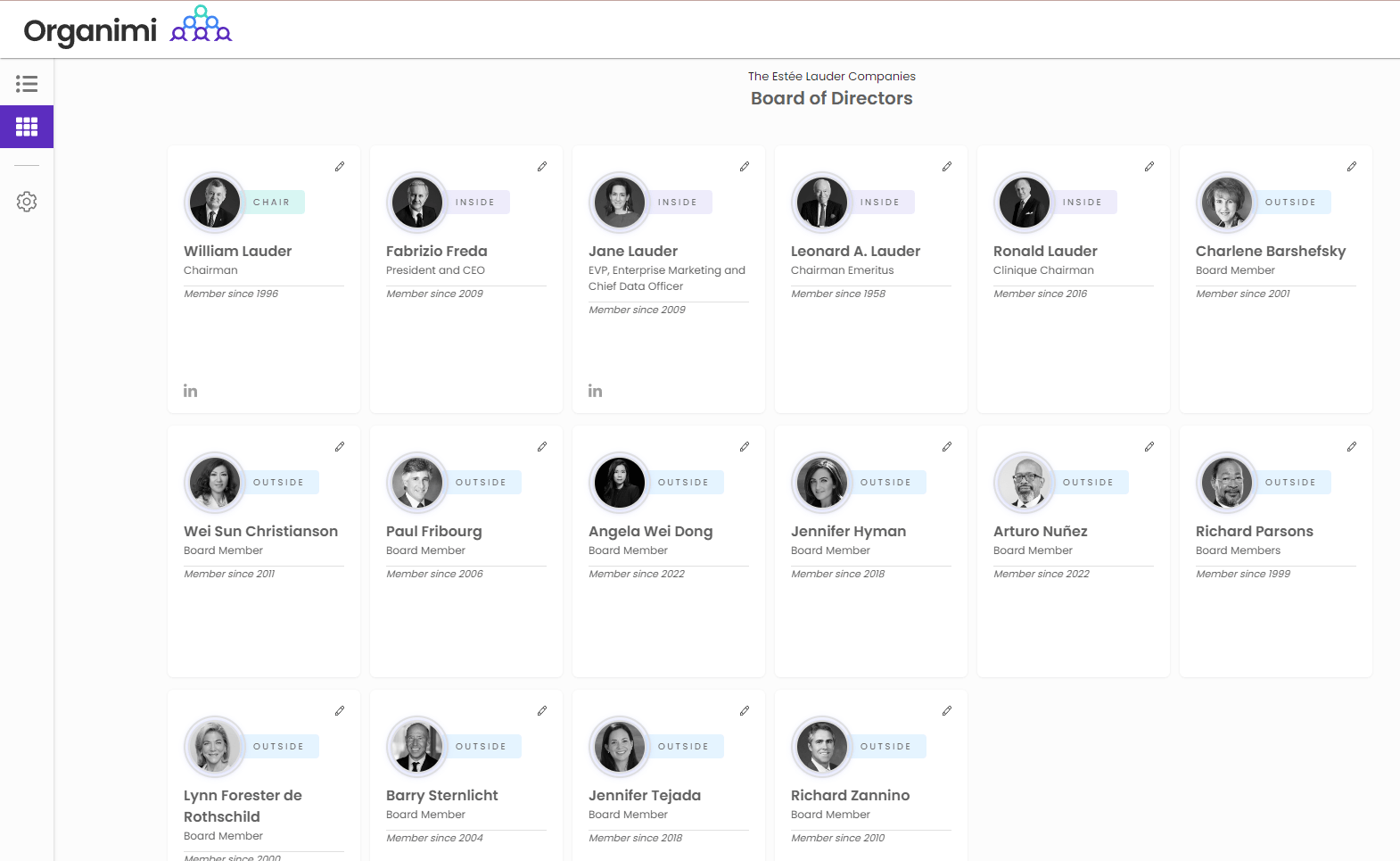Switch to the list view icon in sidebar
The width and height of the screenshot is (1400, 861).
tap(27, 84)
